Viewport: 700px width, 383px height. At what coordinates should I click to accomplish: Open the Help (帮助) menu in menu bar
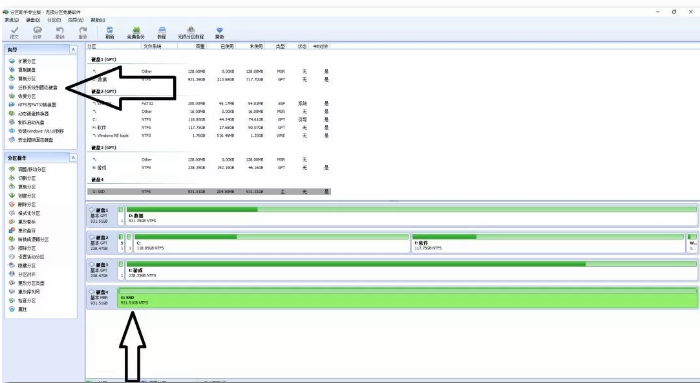98,20
